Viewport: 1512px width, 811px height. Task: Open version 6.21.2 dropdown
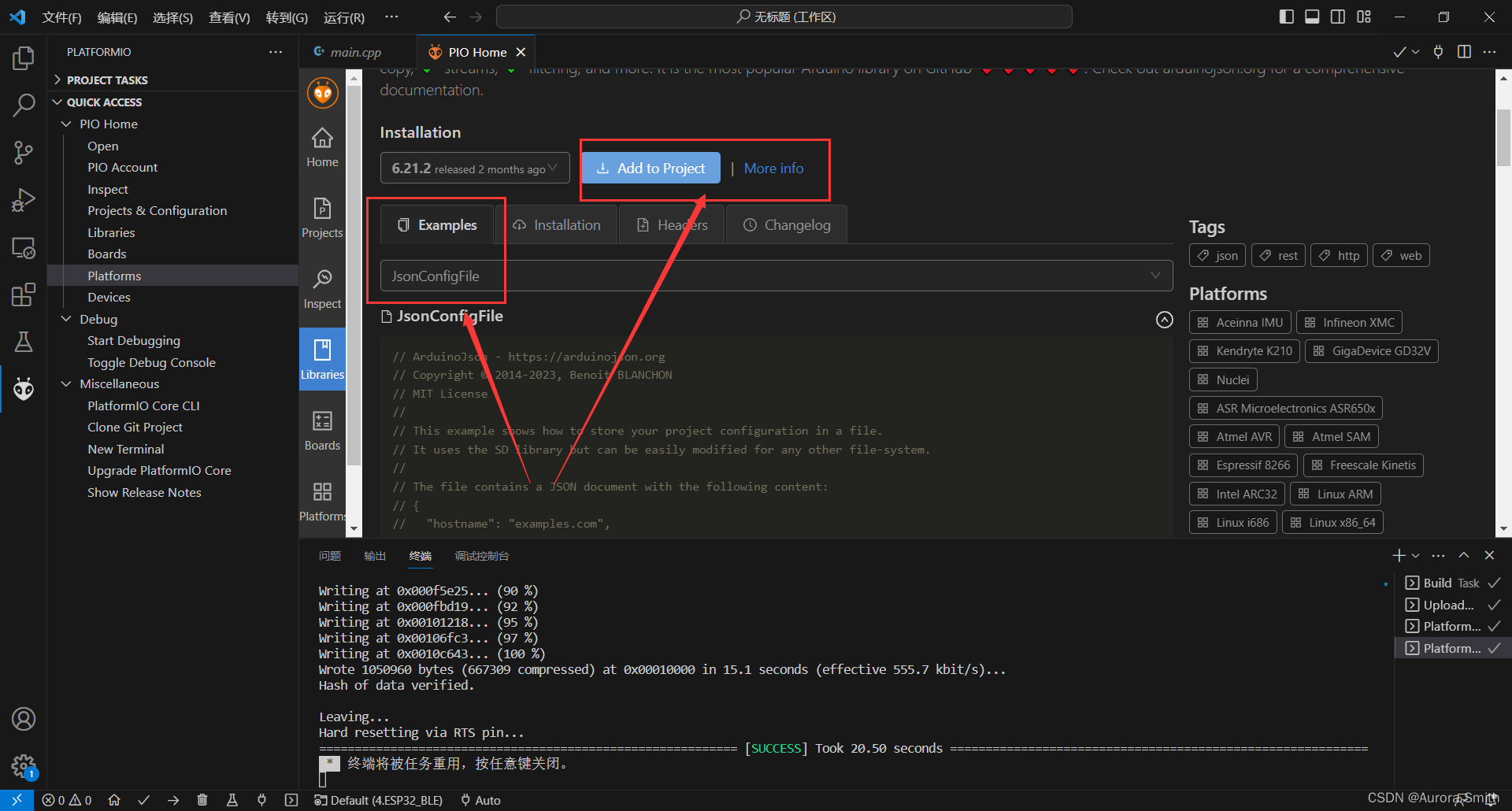475,168
